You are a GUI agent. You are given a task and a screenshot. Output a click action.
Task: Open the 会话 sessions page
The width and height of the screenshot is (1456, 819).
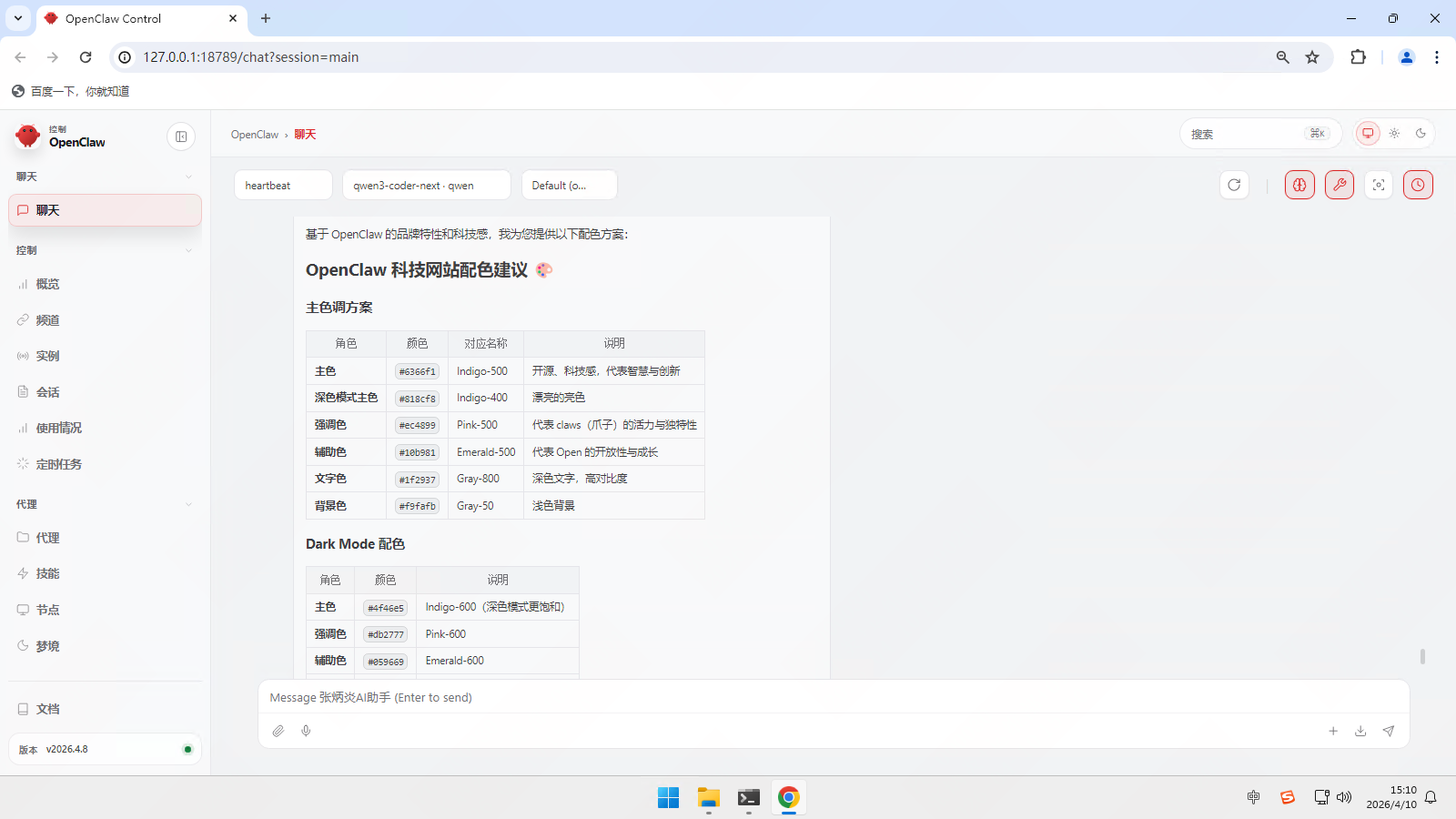[105, 392]
